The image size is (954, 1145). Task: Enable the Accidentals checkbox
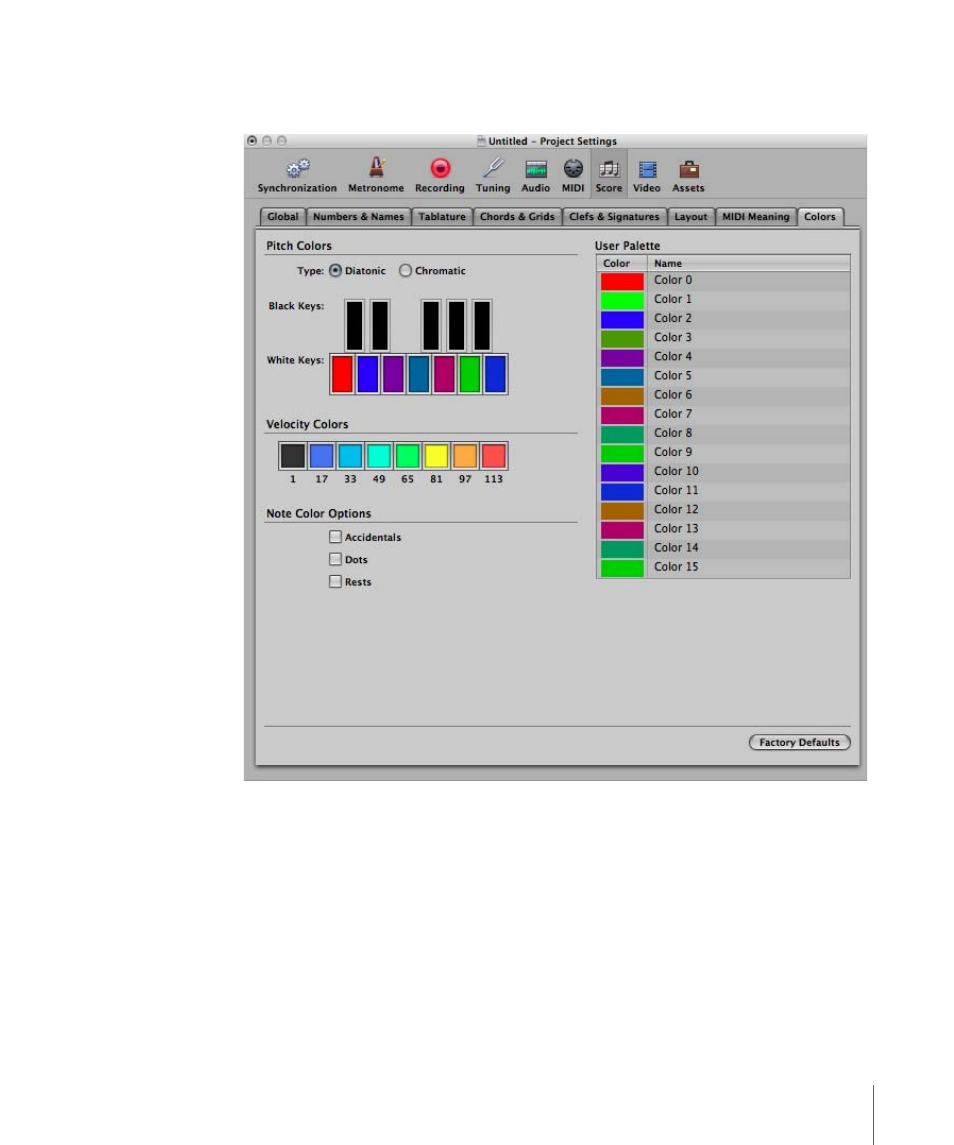click(335, 537)
